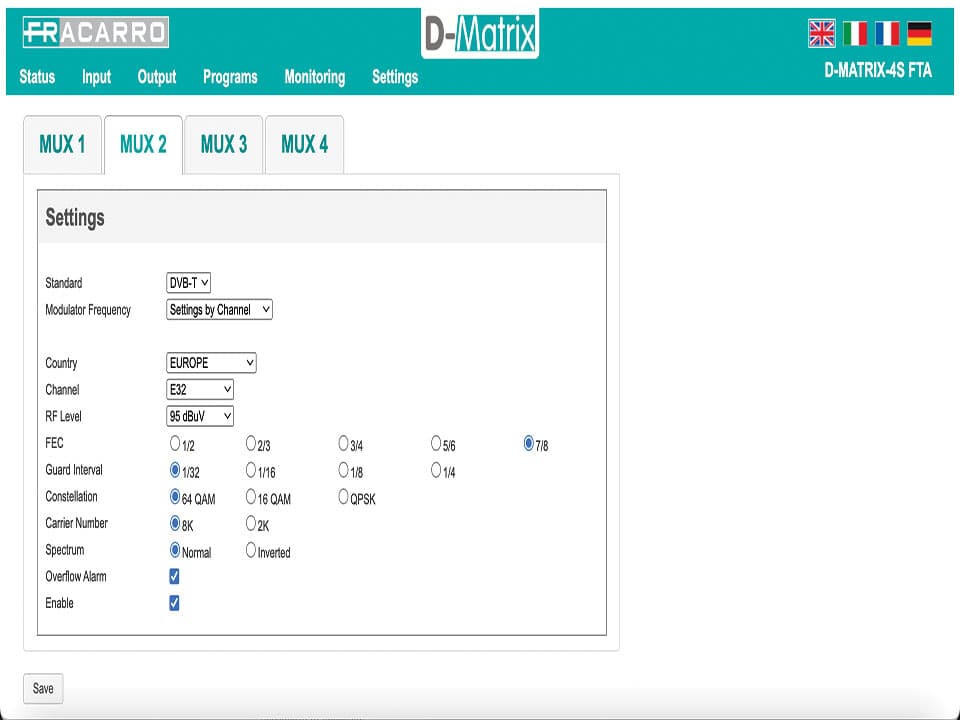
Task: Select Guard Interval 1/4
Action: pos(436,470)
